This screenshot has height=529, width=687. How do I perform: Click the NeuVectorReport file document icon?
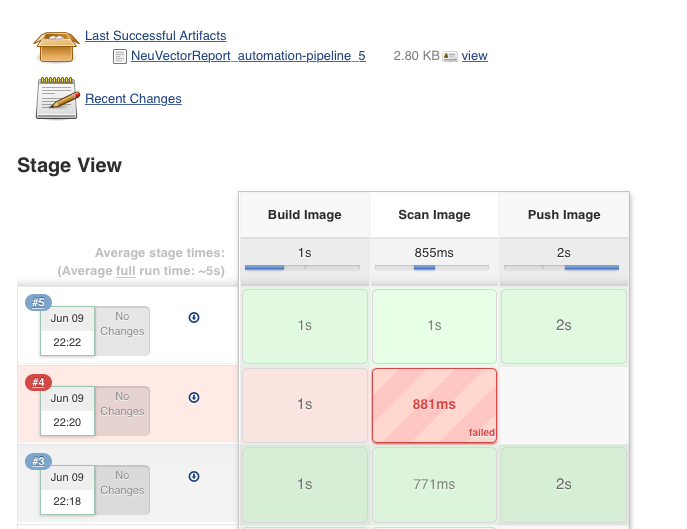click(x=120, y=57)
